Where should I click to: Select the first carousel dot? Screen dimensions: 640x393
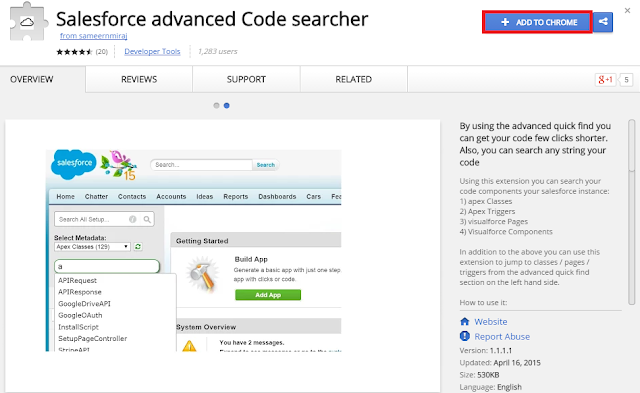pos(216,106)
